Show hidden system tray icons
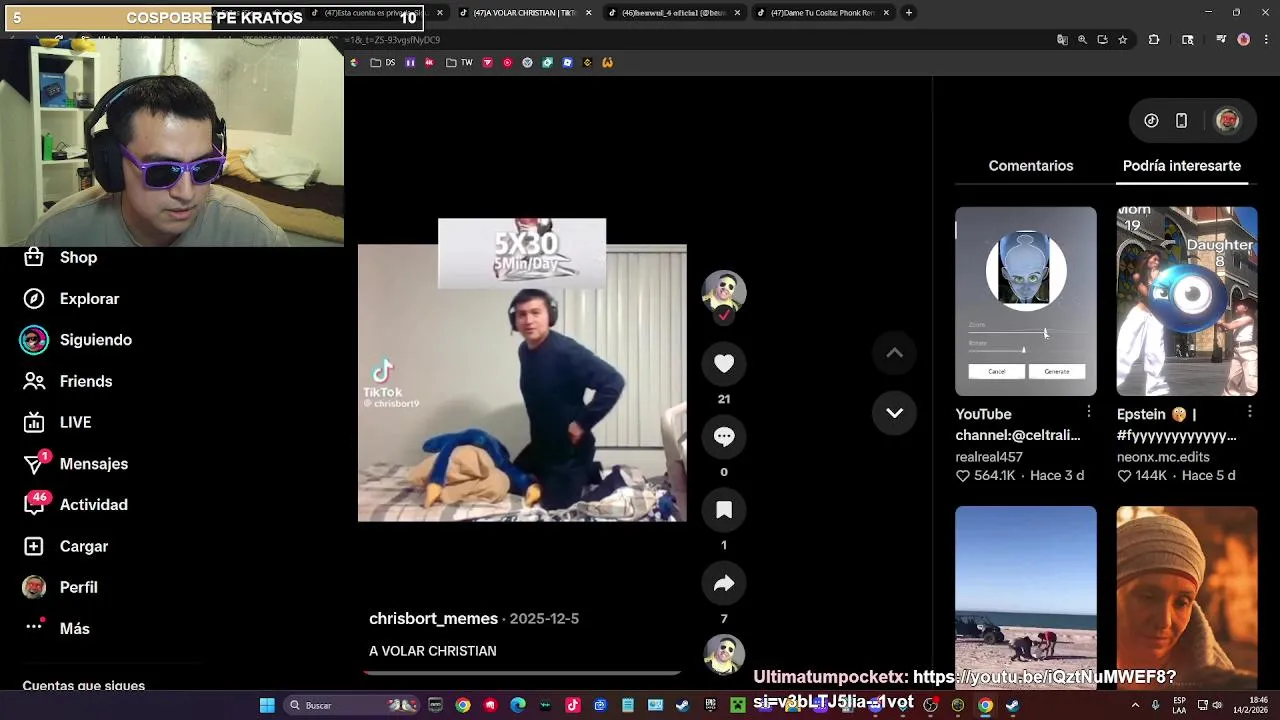 pos(1135,705)
